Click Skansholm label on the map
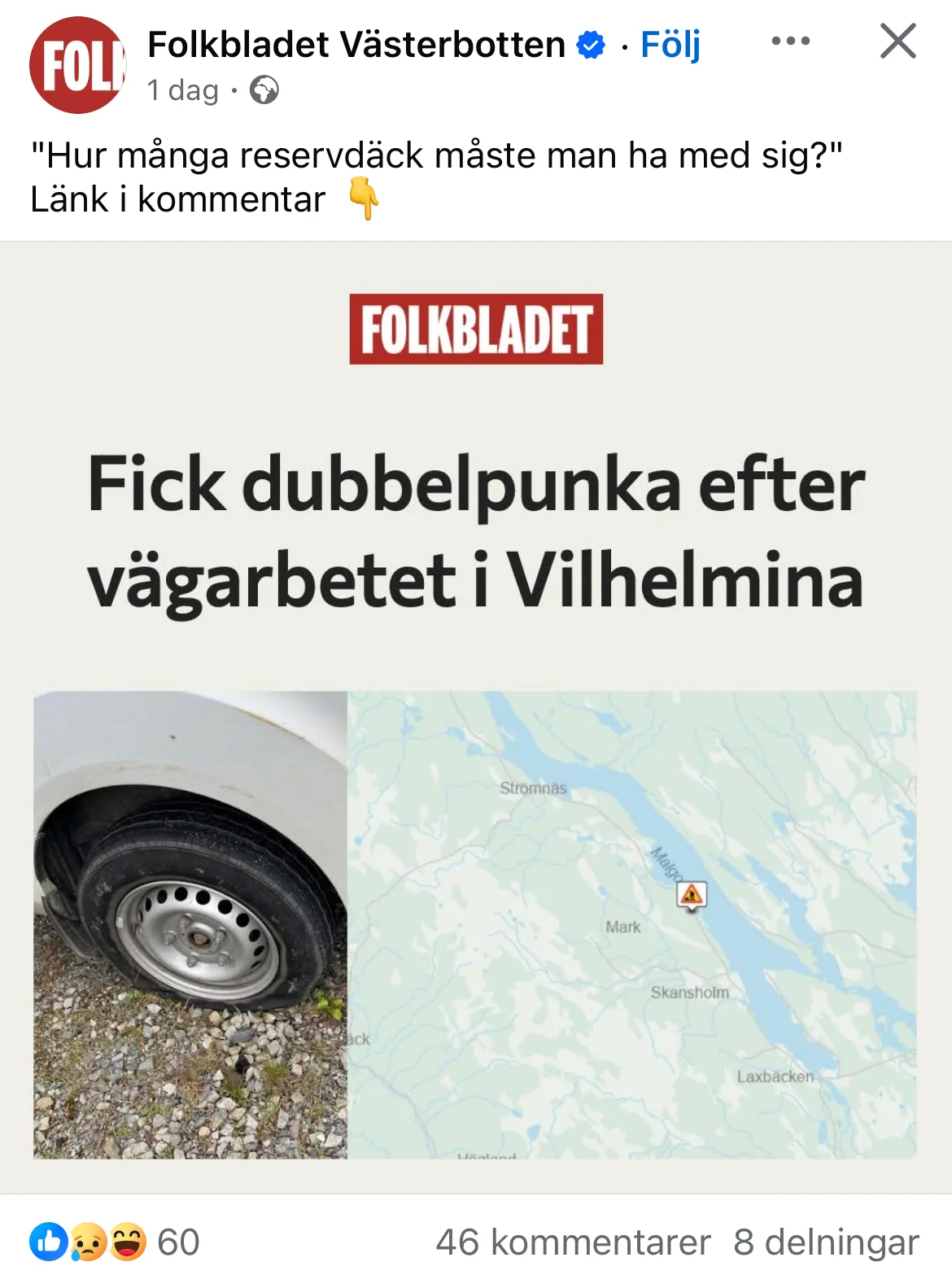Image resolution: width=952 pixels, height=1275 pixels. click(690, 992)
